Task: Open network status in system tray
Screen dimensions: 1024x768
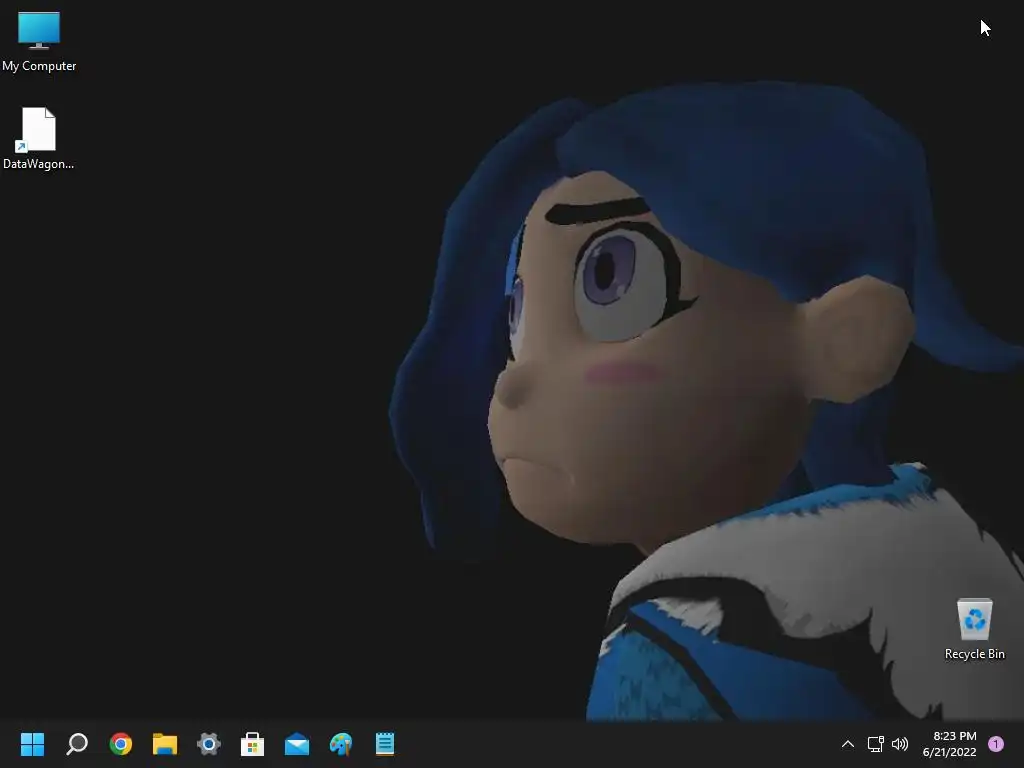Action: (875, 744)
